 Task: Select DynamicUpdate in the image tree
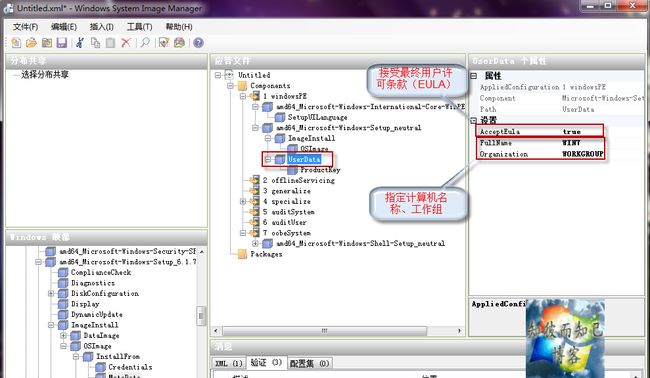coord(97,315)
